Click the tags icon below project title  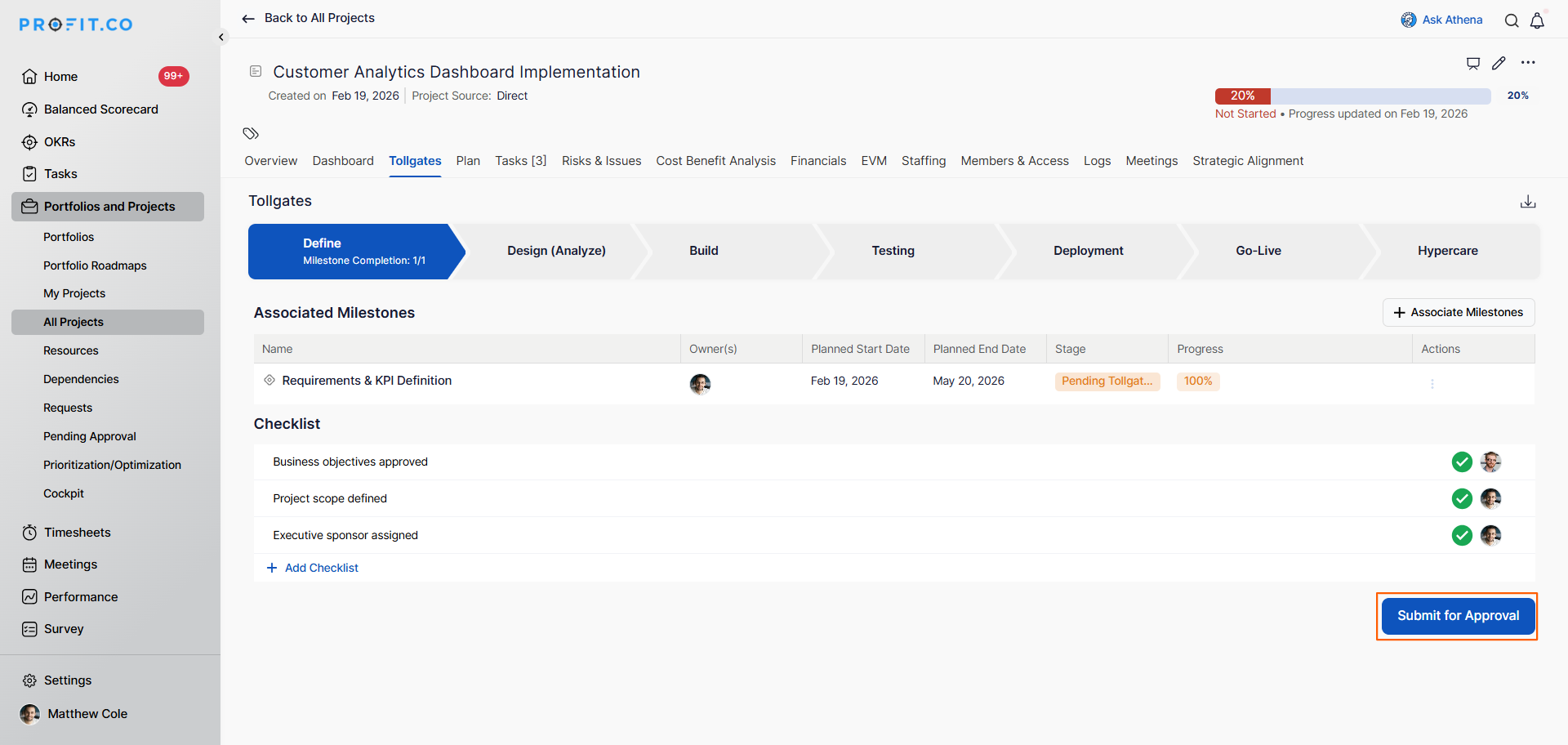[251, 133]
